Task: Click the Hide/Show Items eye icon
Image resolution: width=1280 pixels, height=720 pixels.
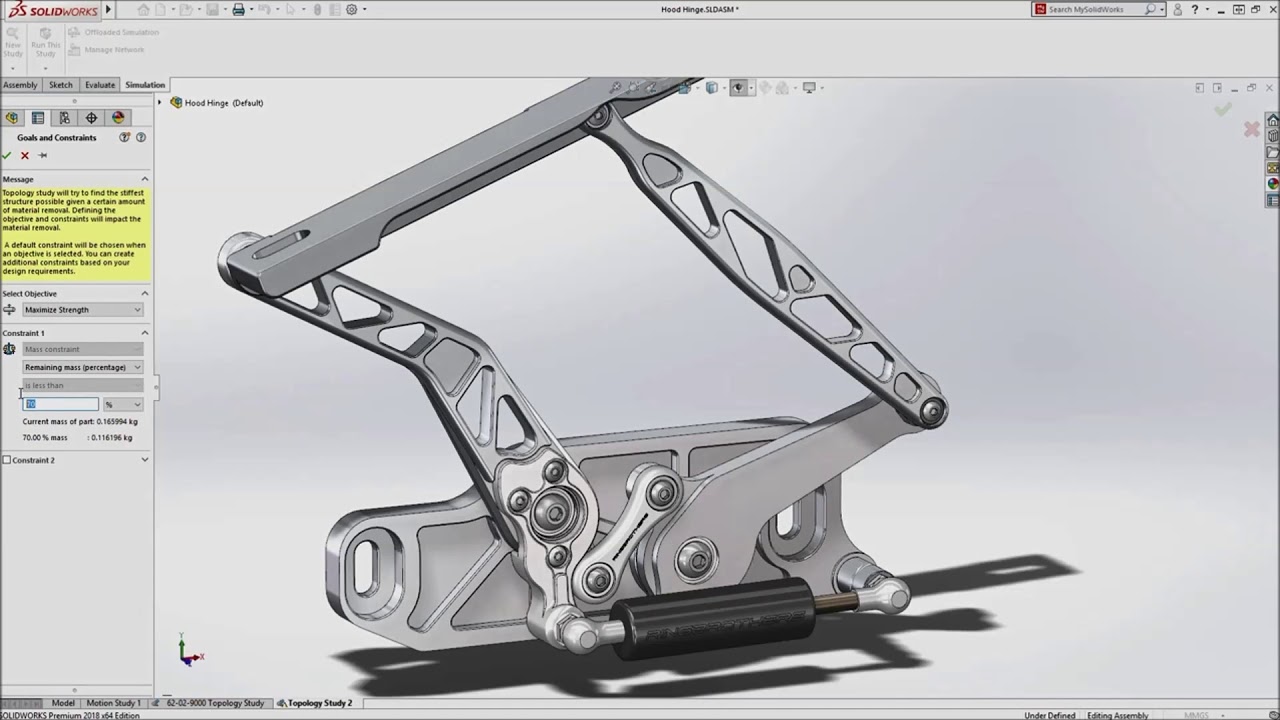Action: click(739, 88)
